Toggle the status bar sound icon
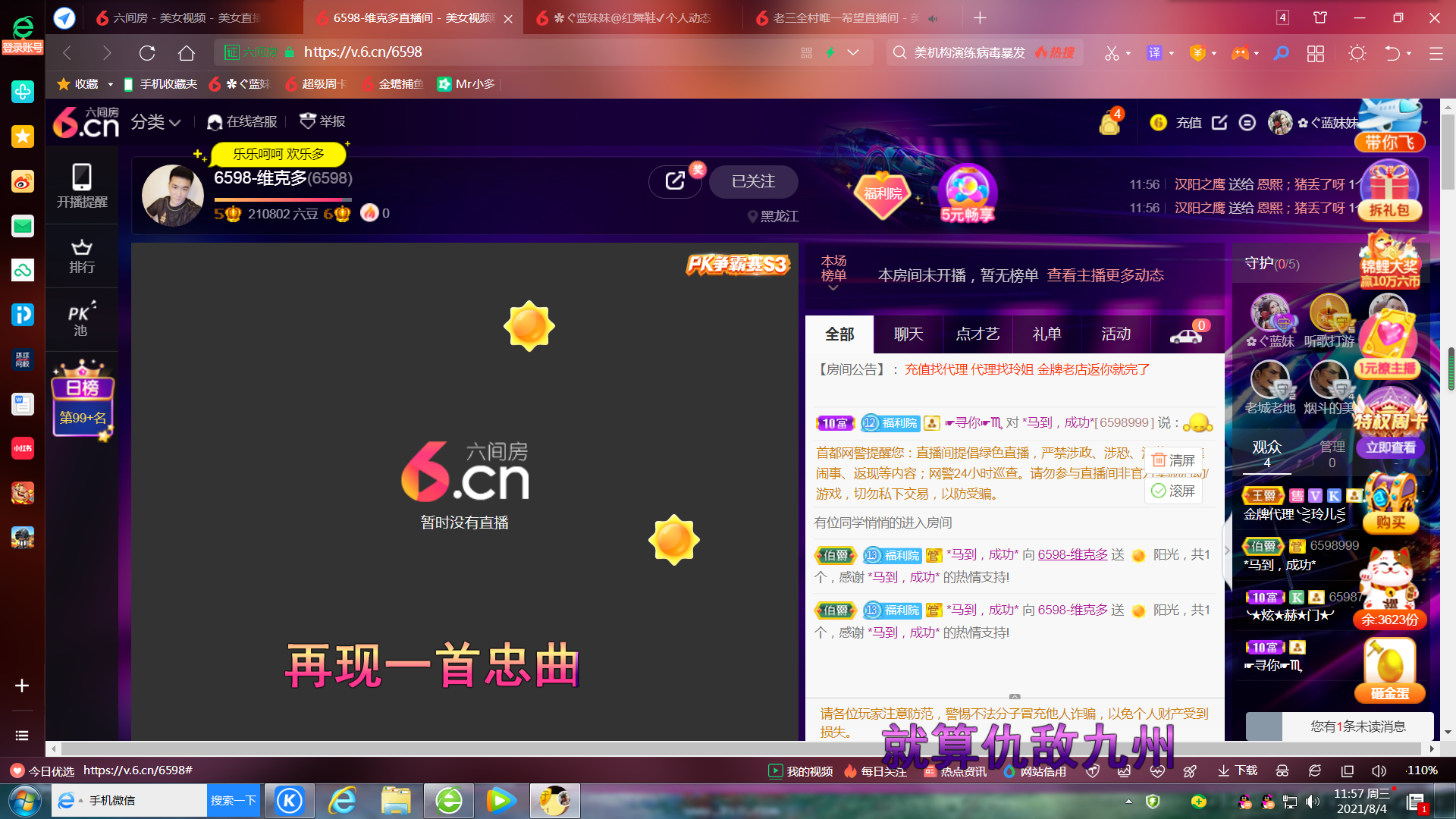 (1379, 770)
